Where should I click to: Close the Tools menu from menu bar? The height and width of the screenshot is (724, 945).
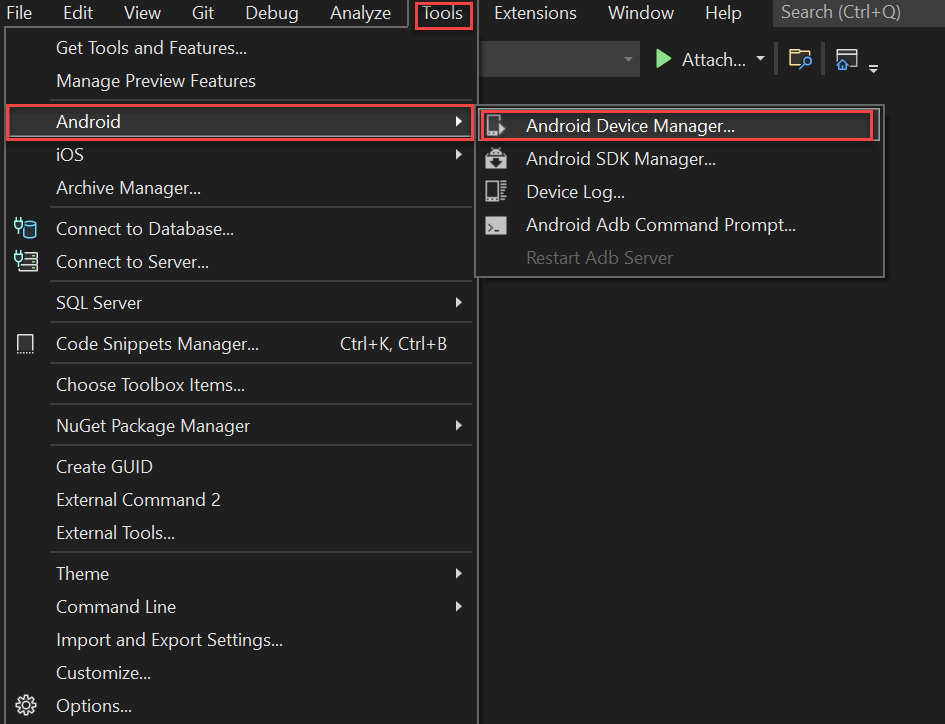tap(443, 14)
